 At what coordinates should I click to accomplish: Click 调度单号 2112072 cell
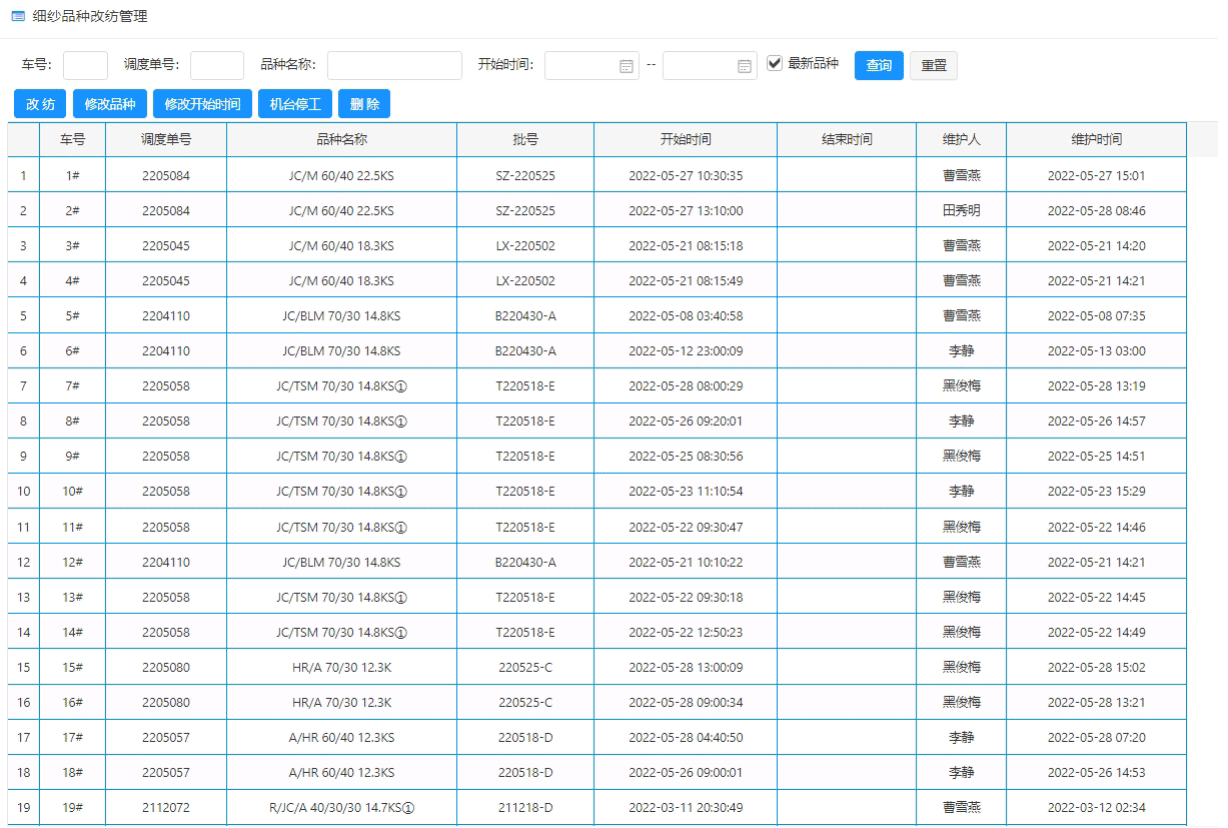point(166,807)
